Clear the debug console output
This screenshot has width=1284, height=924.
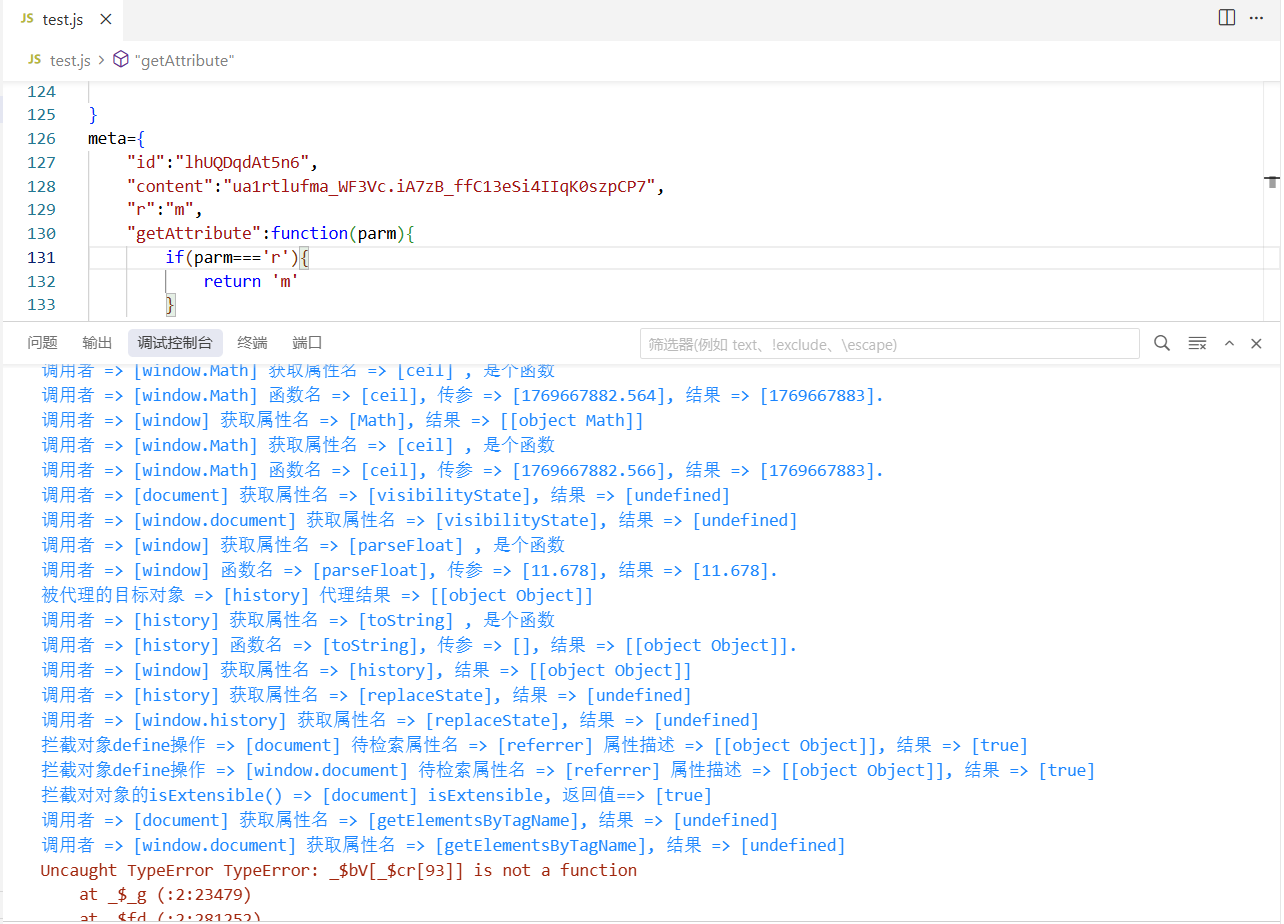coord(1197,343)
